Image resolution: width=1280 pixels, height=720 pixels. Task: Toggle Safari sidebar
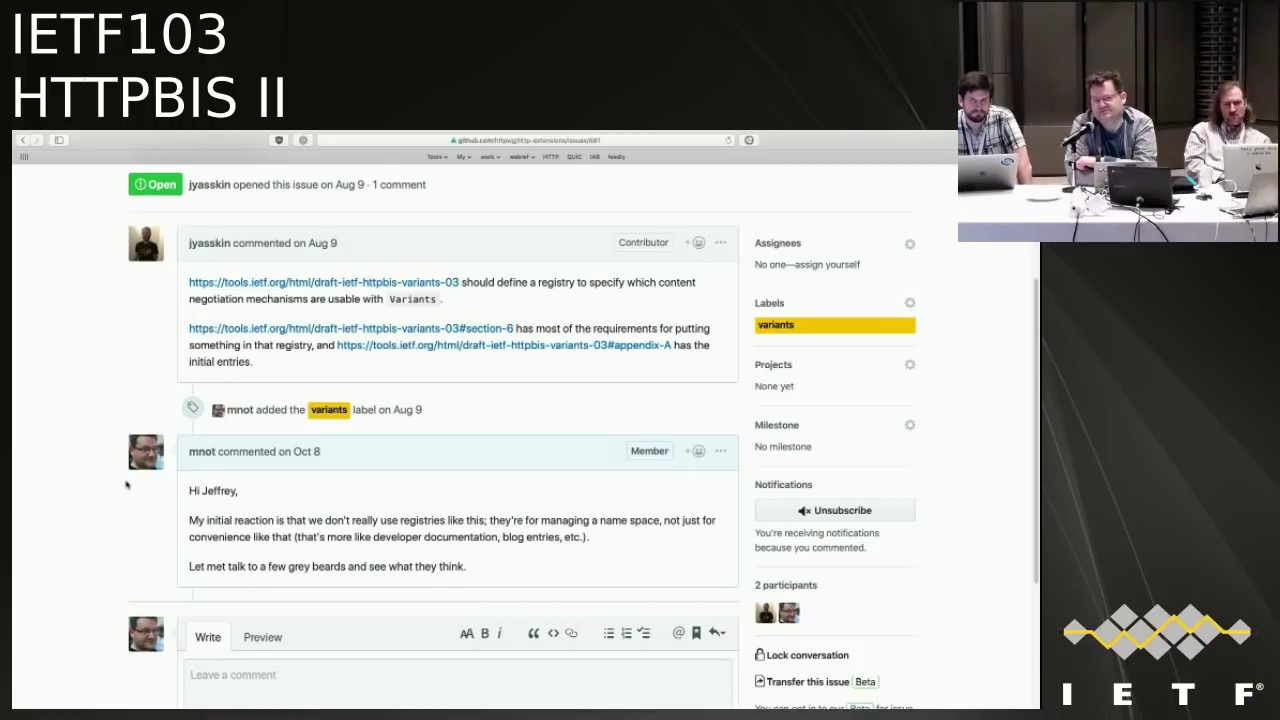(x=59, y=140)
